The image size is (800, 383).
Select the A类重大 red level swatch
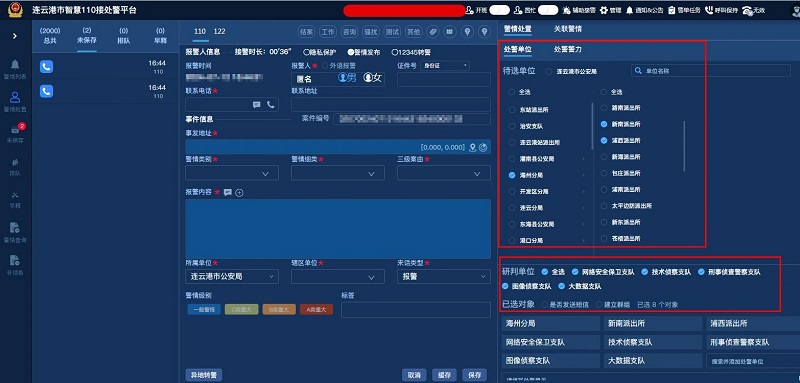pos(316,309)
